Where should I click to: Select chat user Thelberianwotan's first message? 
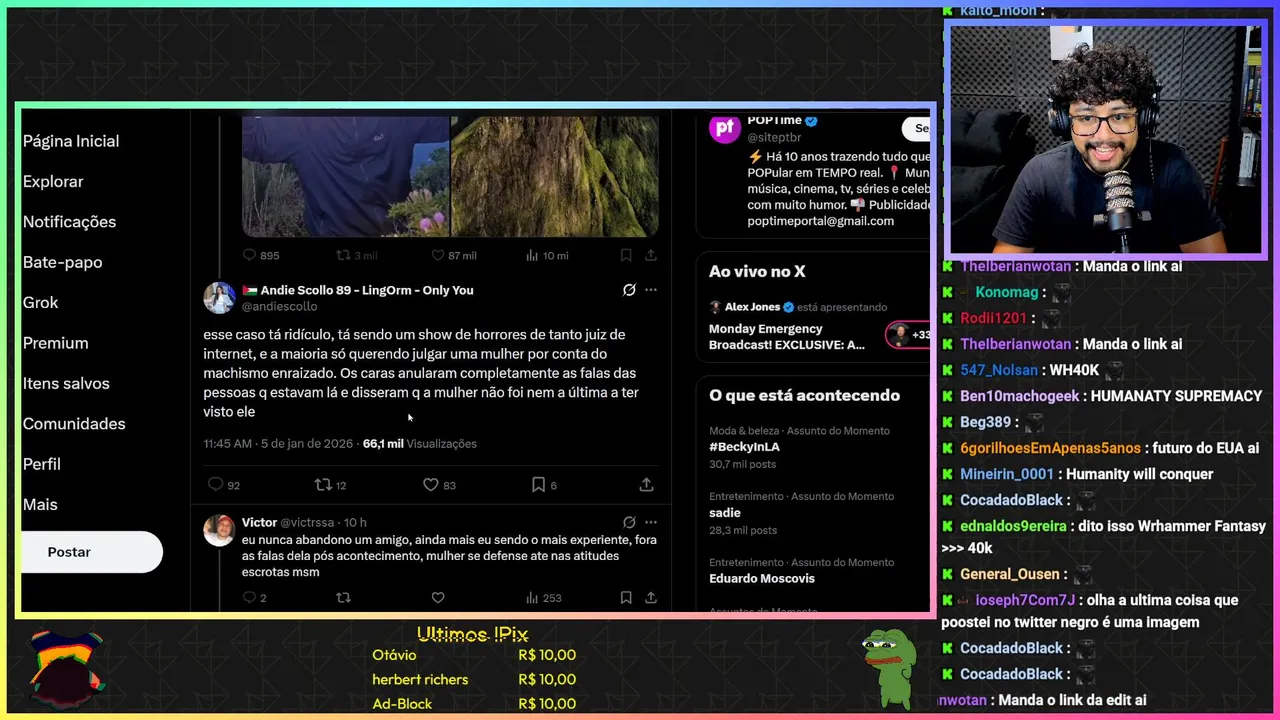[1071, 266]
